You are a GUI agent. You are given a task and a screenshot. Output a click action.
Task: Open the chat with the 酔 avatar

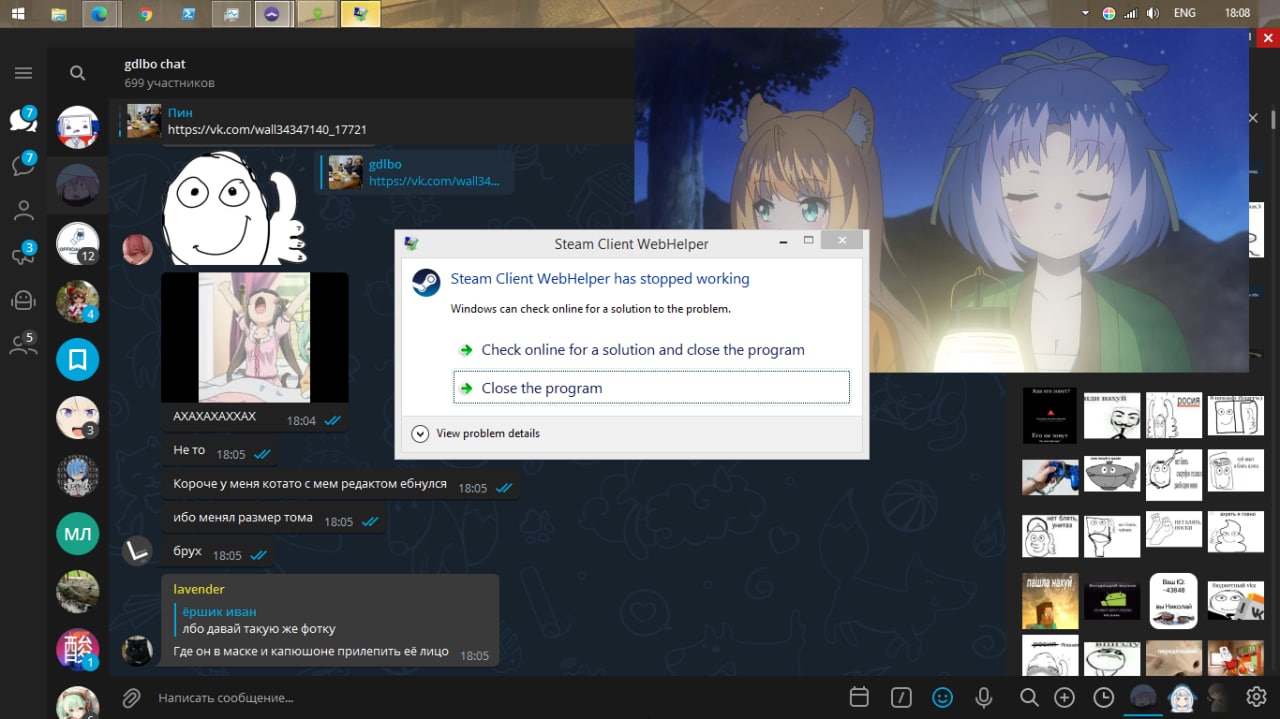coord(77,649)
